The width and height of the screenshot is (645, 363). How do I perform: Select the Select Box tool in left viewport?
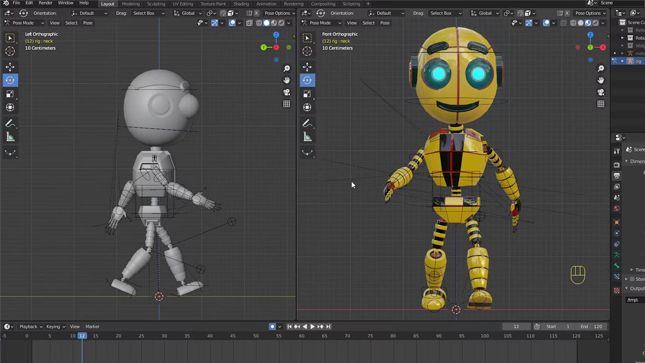10,38
